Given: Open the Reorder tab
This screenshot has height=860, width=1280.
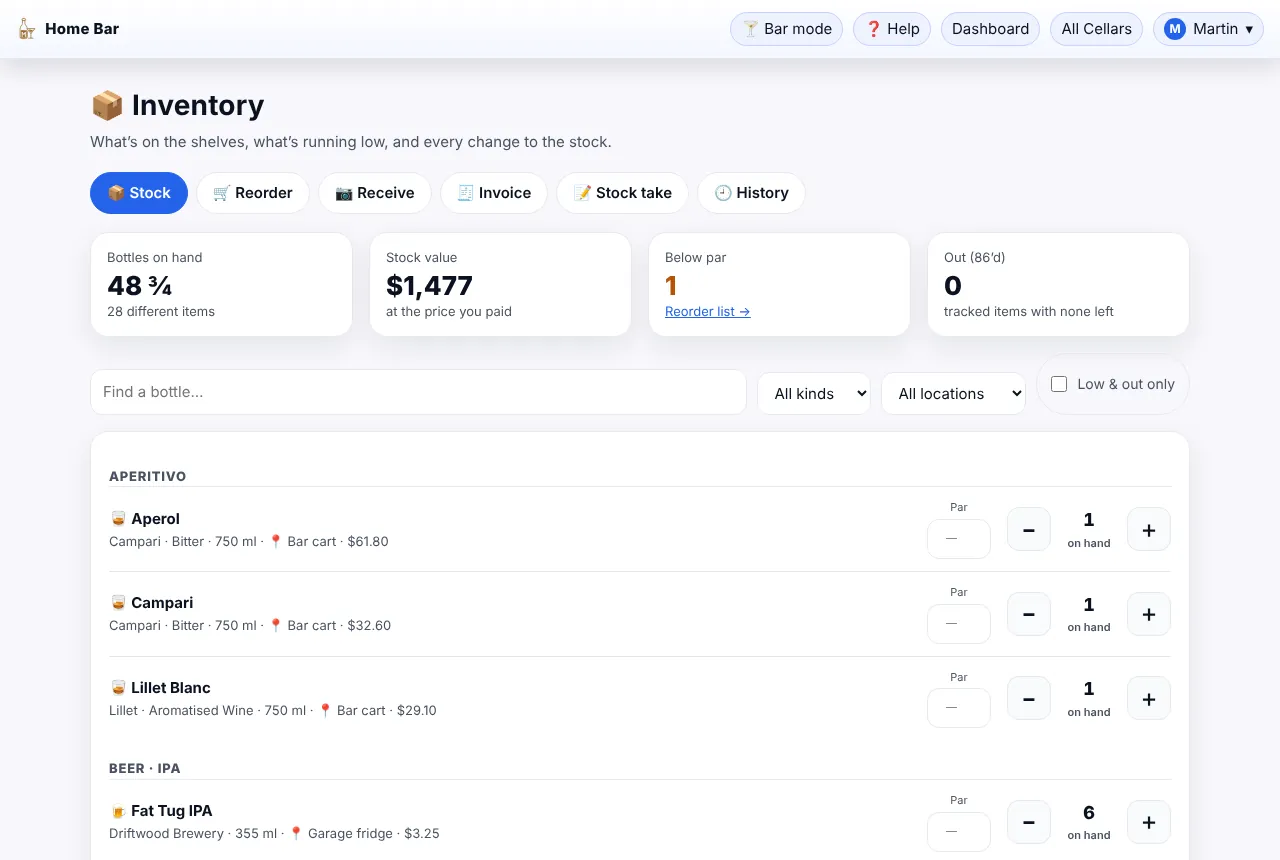Looking at the screenshot, I should tap(253, 193).
